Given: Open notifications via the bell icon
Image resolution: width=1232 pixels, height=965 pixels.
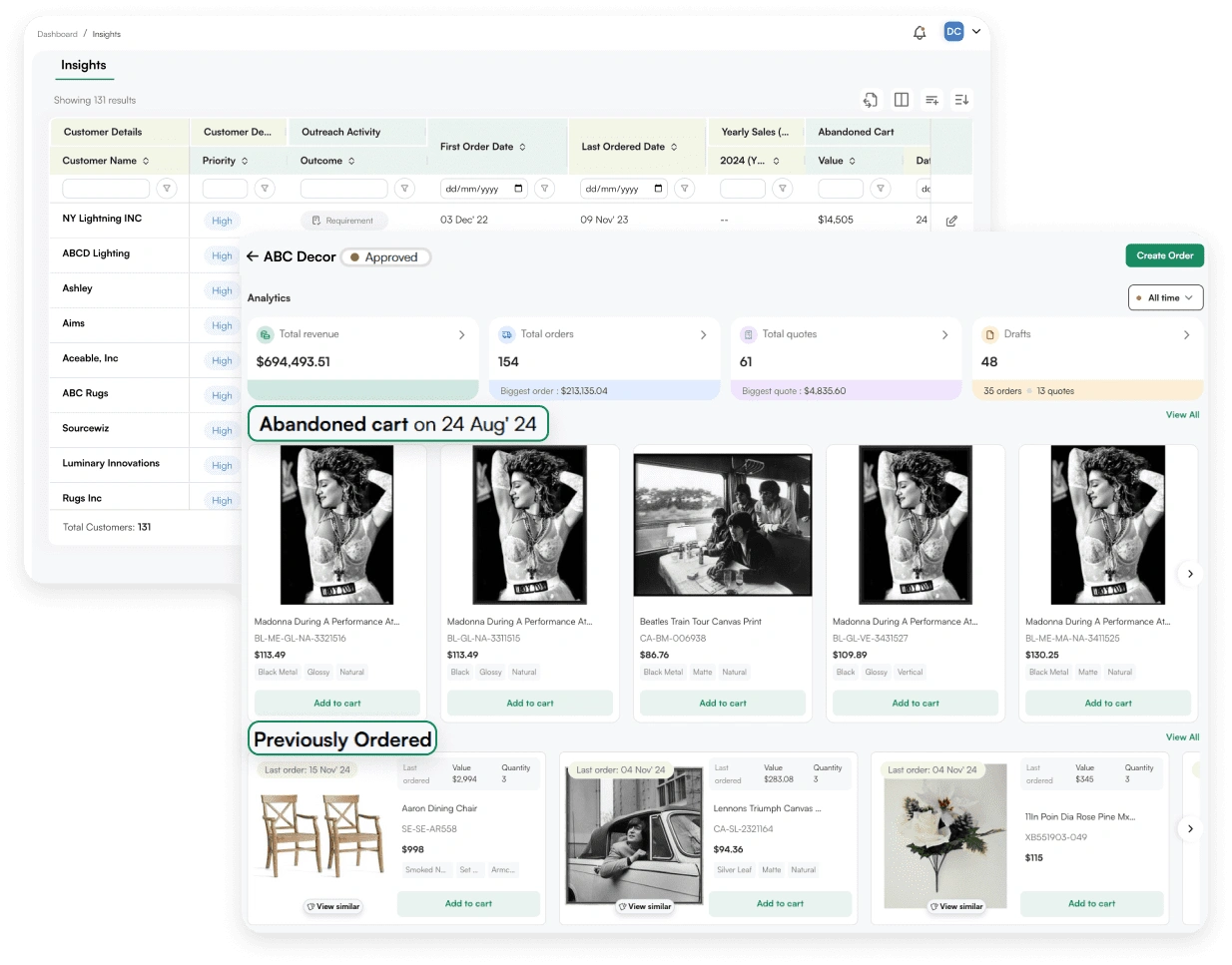Looking at the screenshot, I should click(x=919, y=31).
